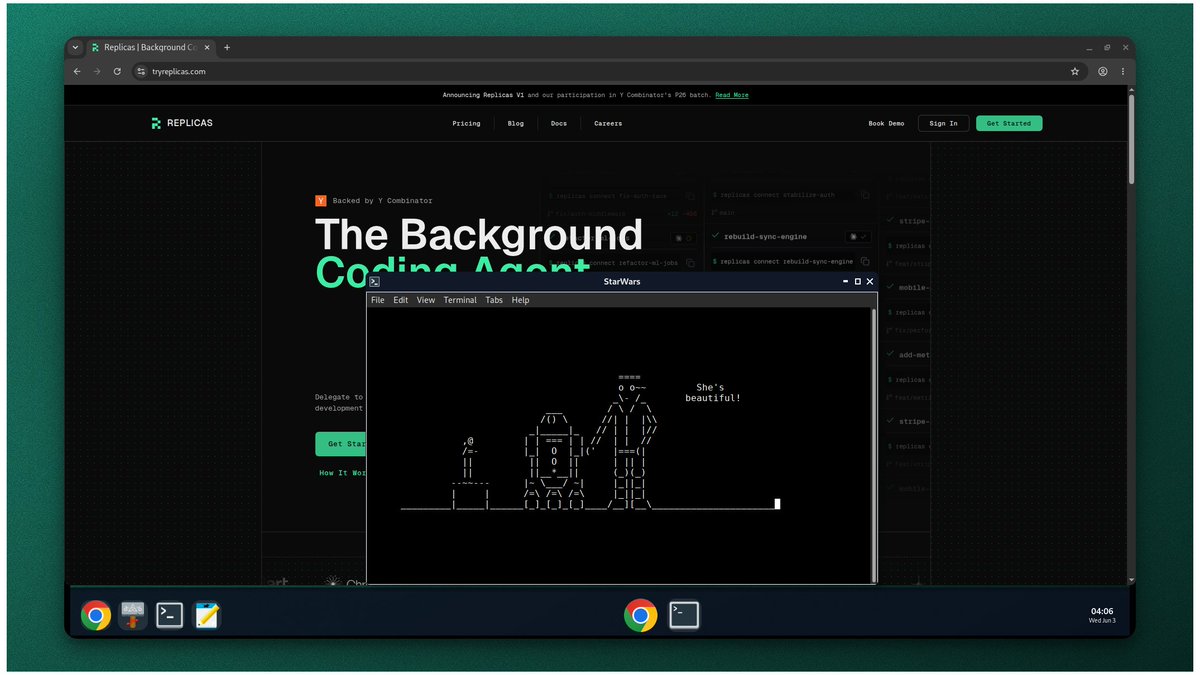The width and height of the screenshot is (1200, 675).
Task: Open the keyboard installer icon in taskbar
Action: tap(133, 615)
